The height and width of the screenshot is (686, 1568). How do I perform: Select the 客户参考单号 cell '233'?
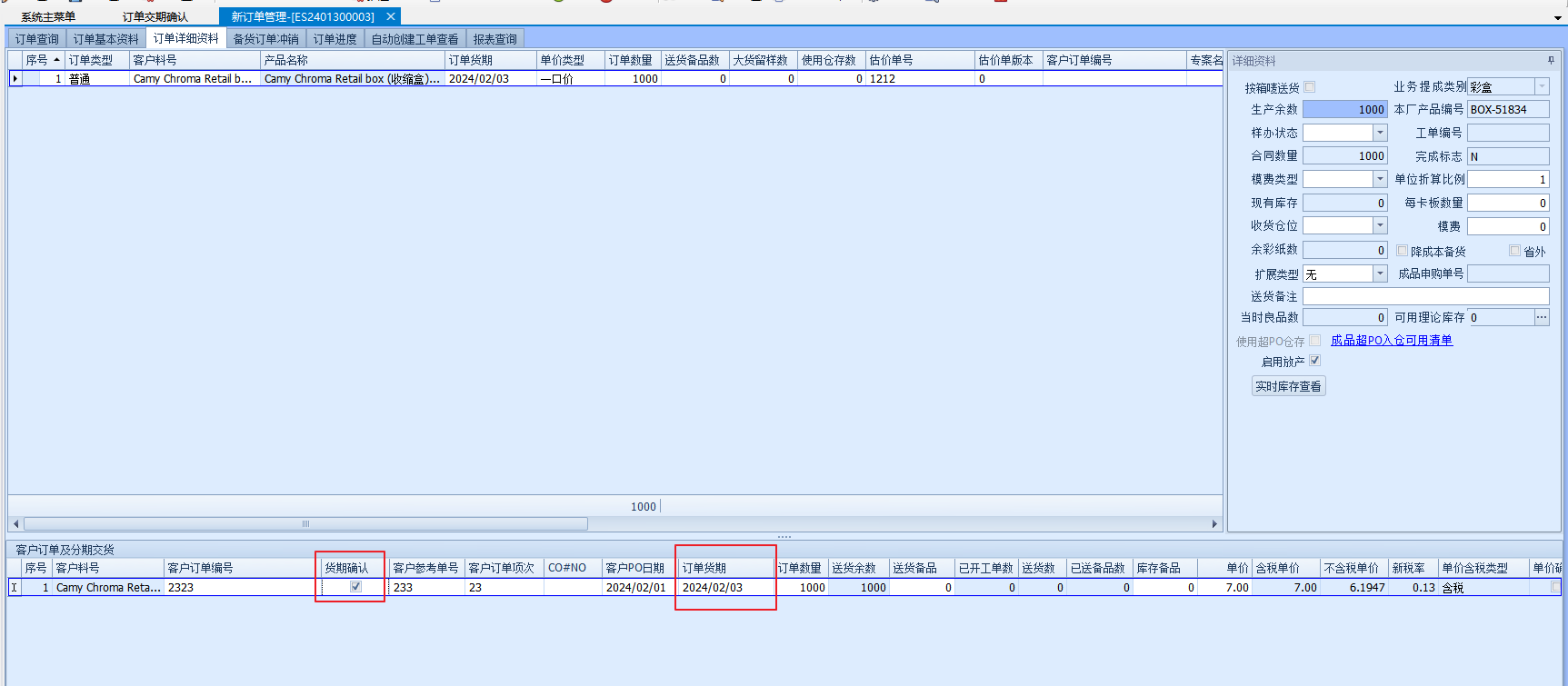pyautogui.click(x=427, y=588)
